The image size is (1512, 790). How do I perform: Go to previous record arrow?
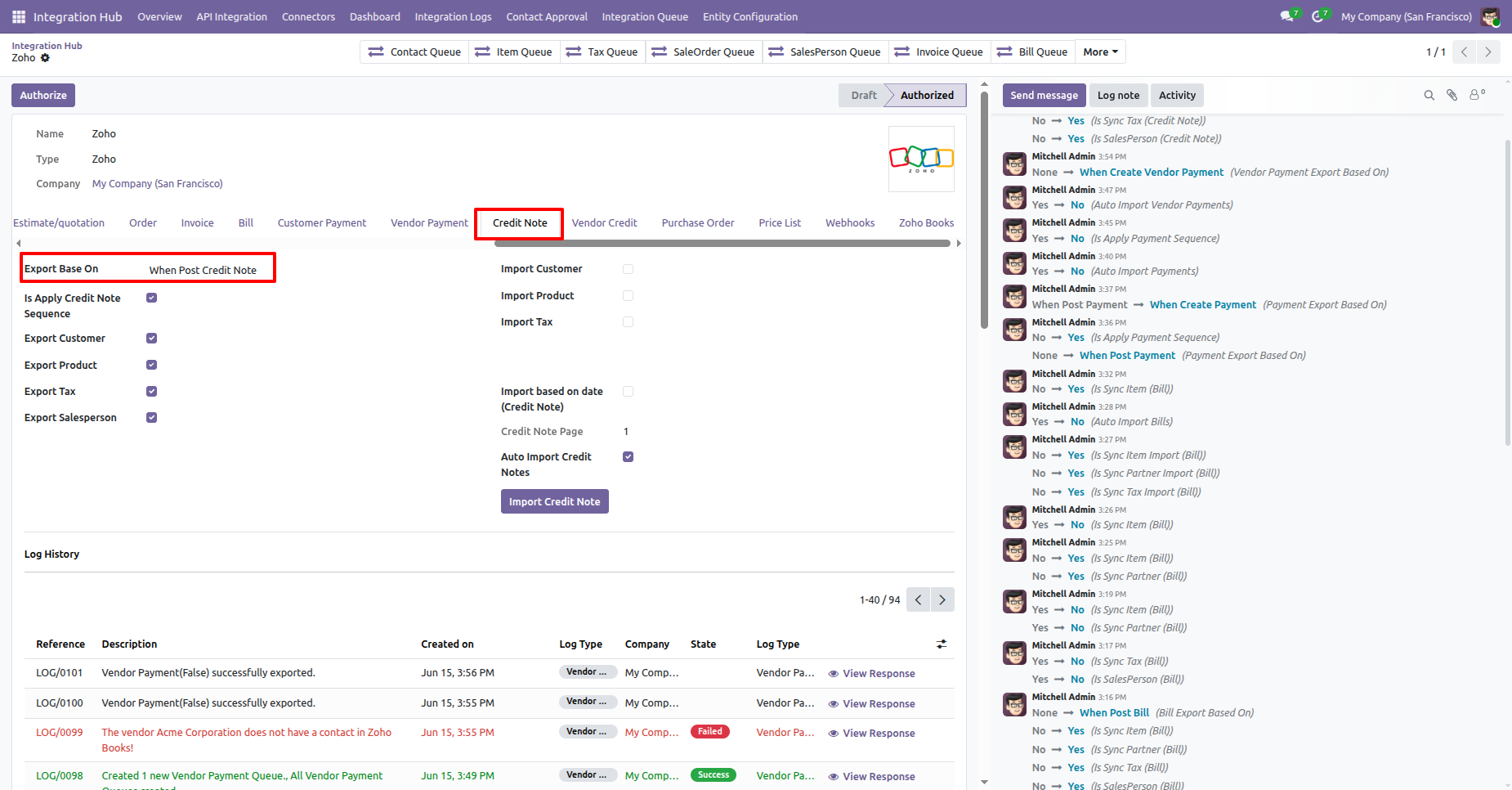click(x=1465, y=52)
